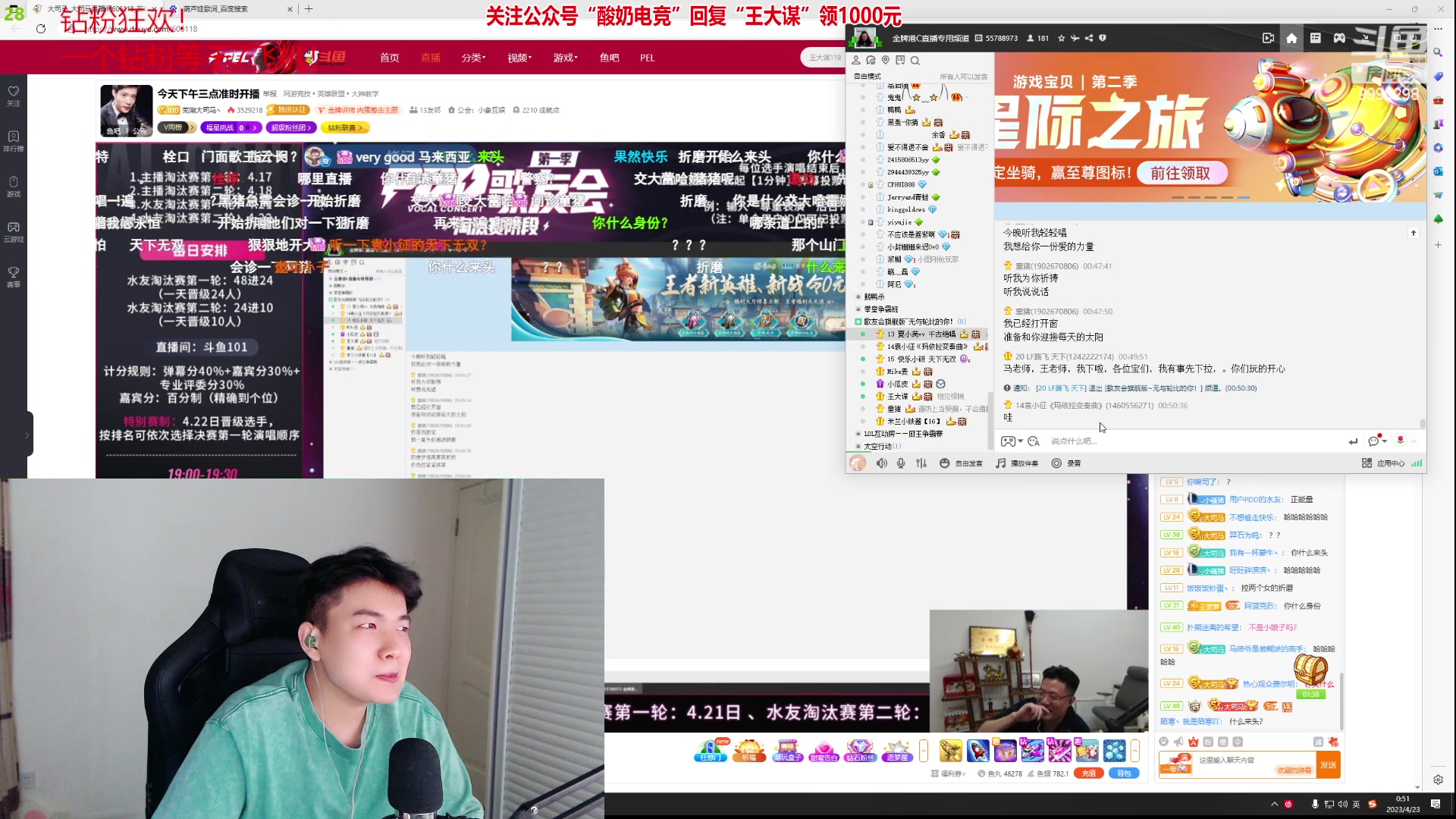The height and width of the screenshot is (819, 1456).
Task: Open the 云游戏 cloud game sidebar icon
Action: pyautogui.click(x=14, y=232)
